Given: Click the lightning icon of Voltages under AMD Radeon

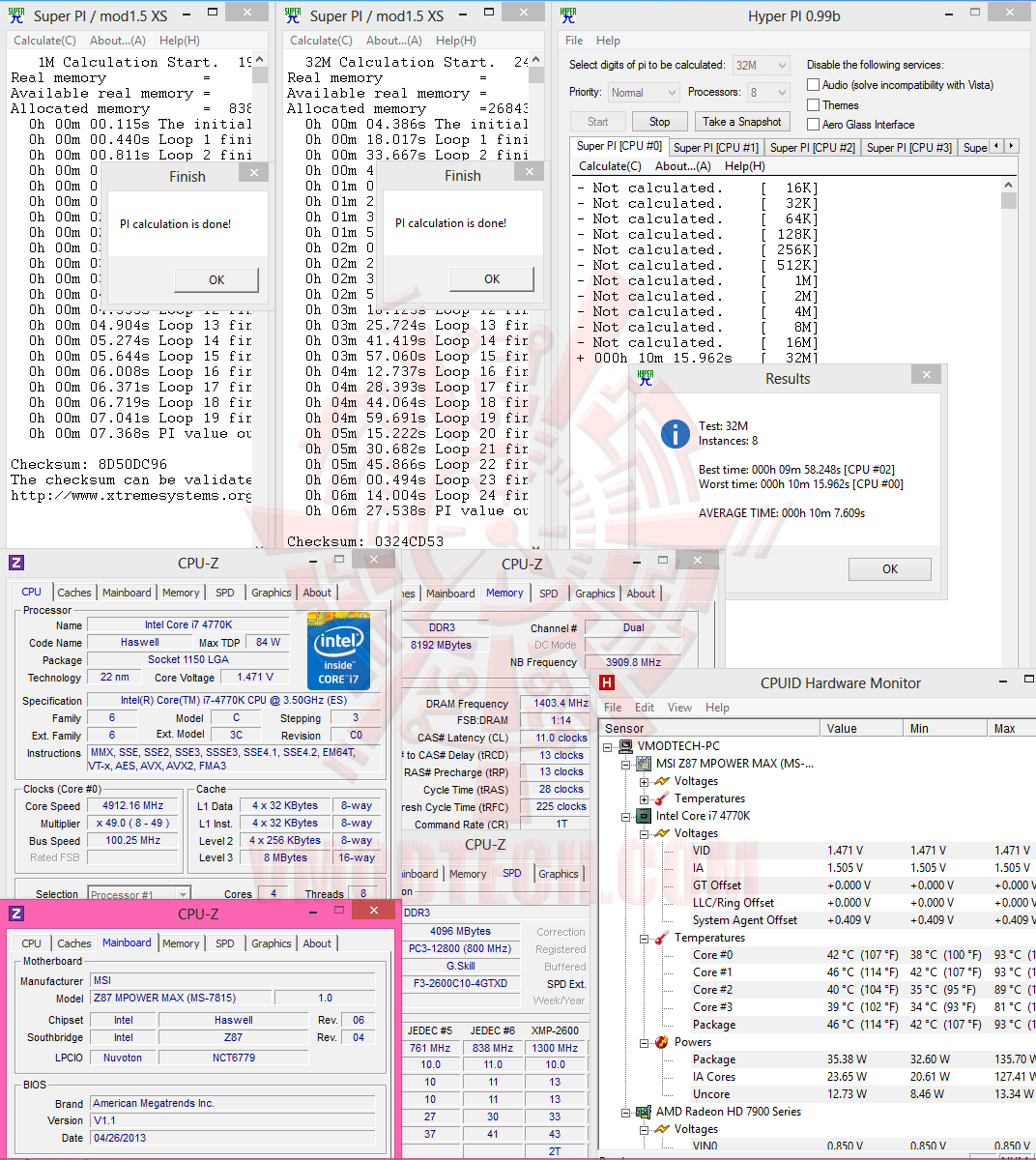Looking at the screenshot, I should pos(661,1129).
